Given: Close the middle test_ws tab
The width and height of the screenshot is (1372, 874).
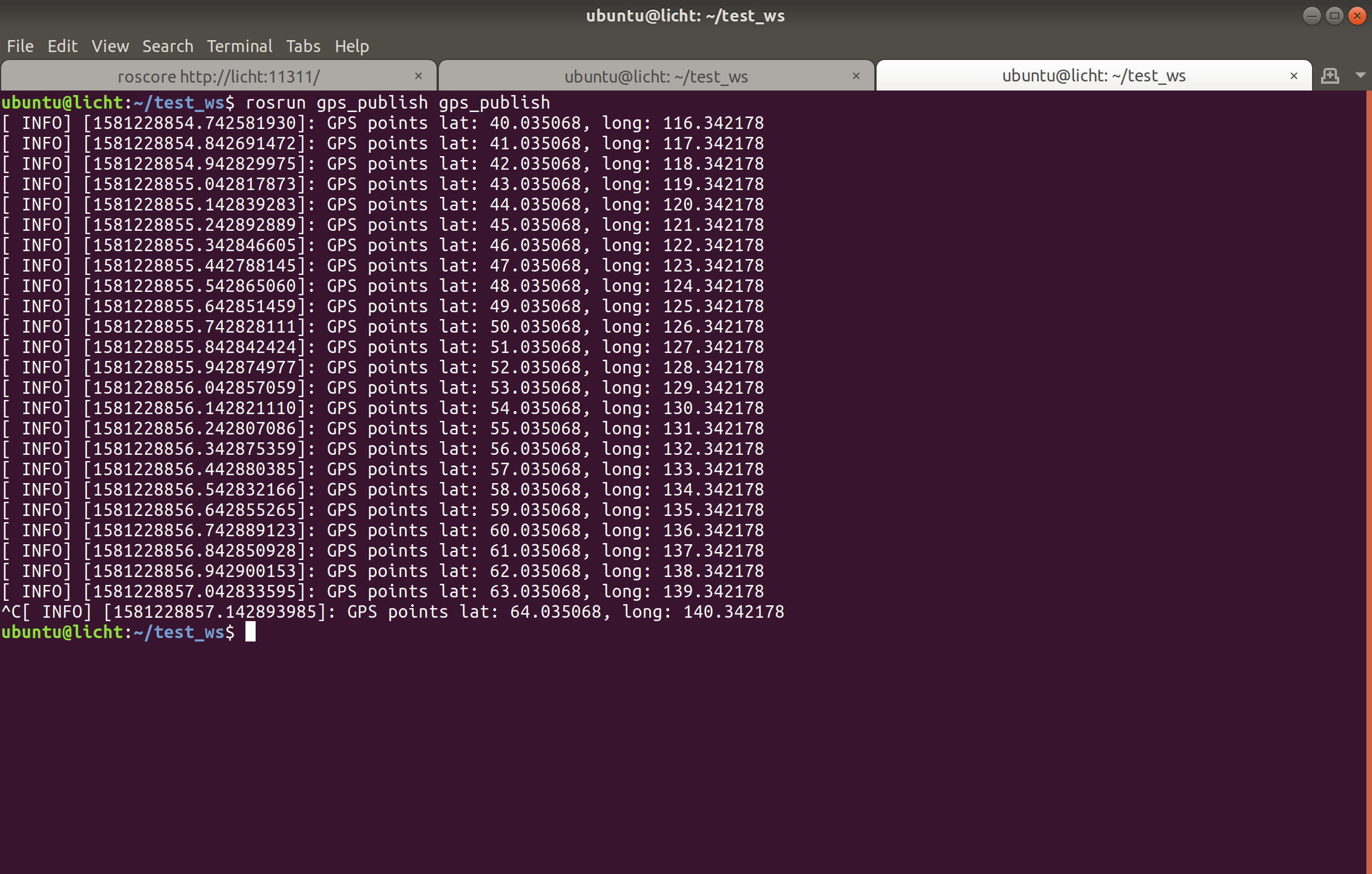Looking at the screenshot, I should [x=856, y=76].
